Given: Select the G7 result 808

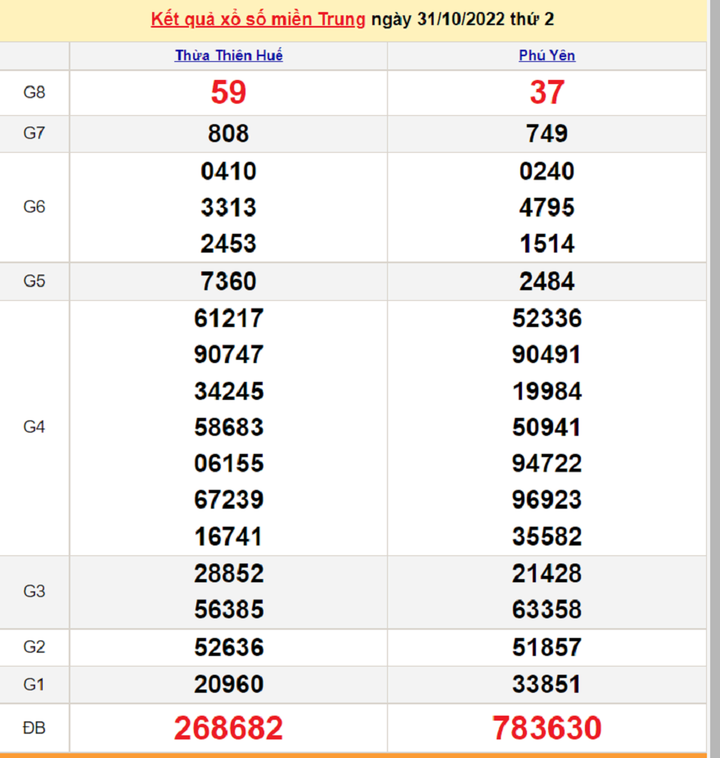Looking at the screenshot, I should (x=229, y=134).
